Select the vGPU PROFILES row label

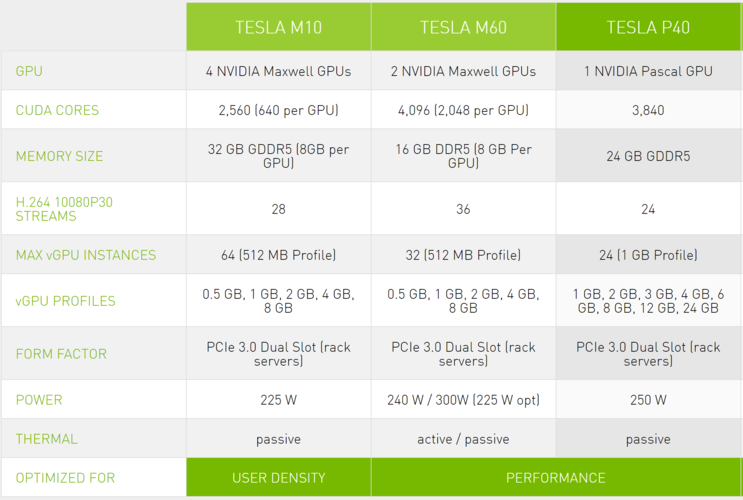[65, 301]
